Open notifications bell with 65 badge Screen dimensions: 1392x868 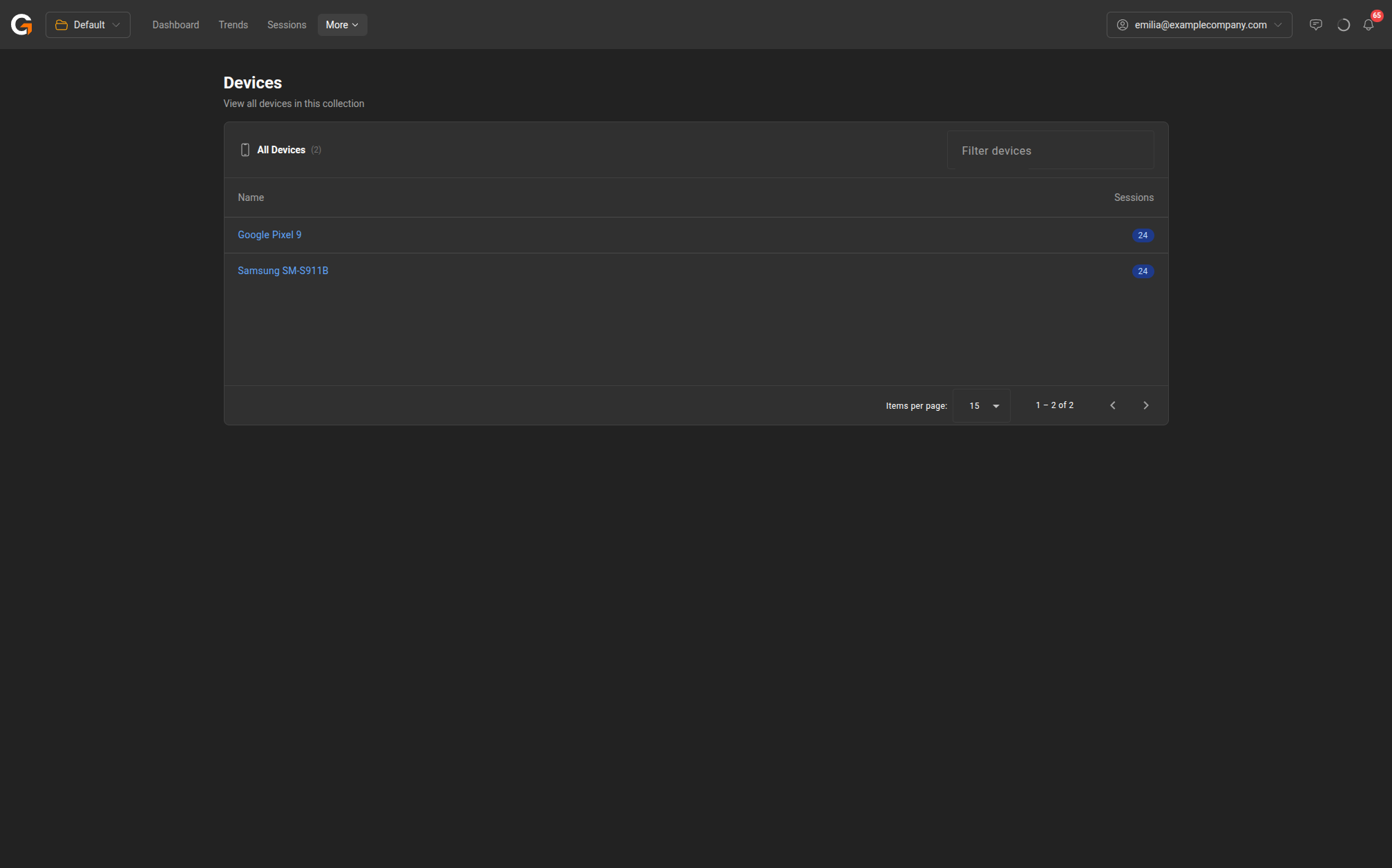click(1369, 25)
